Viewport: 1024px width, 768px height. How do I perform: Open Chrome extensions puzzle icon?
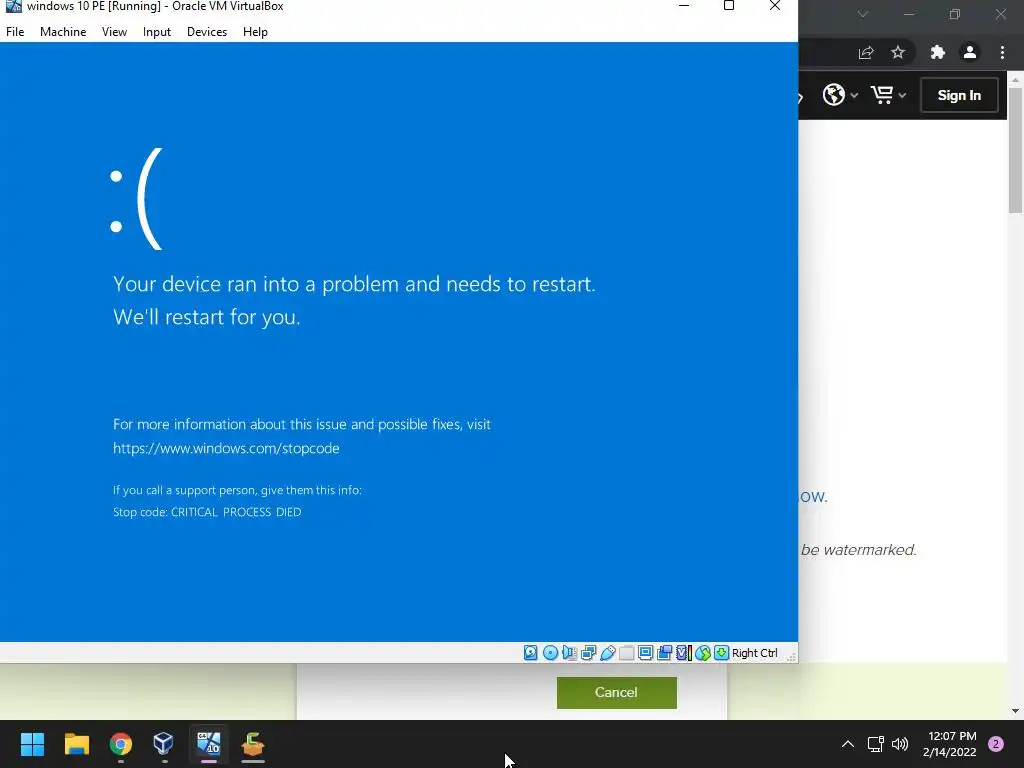tap(938, 52)
